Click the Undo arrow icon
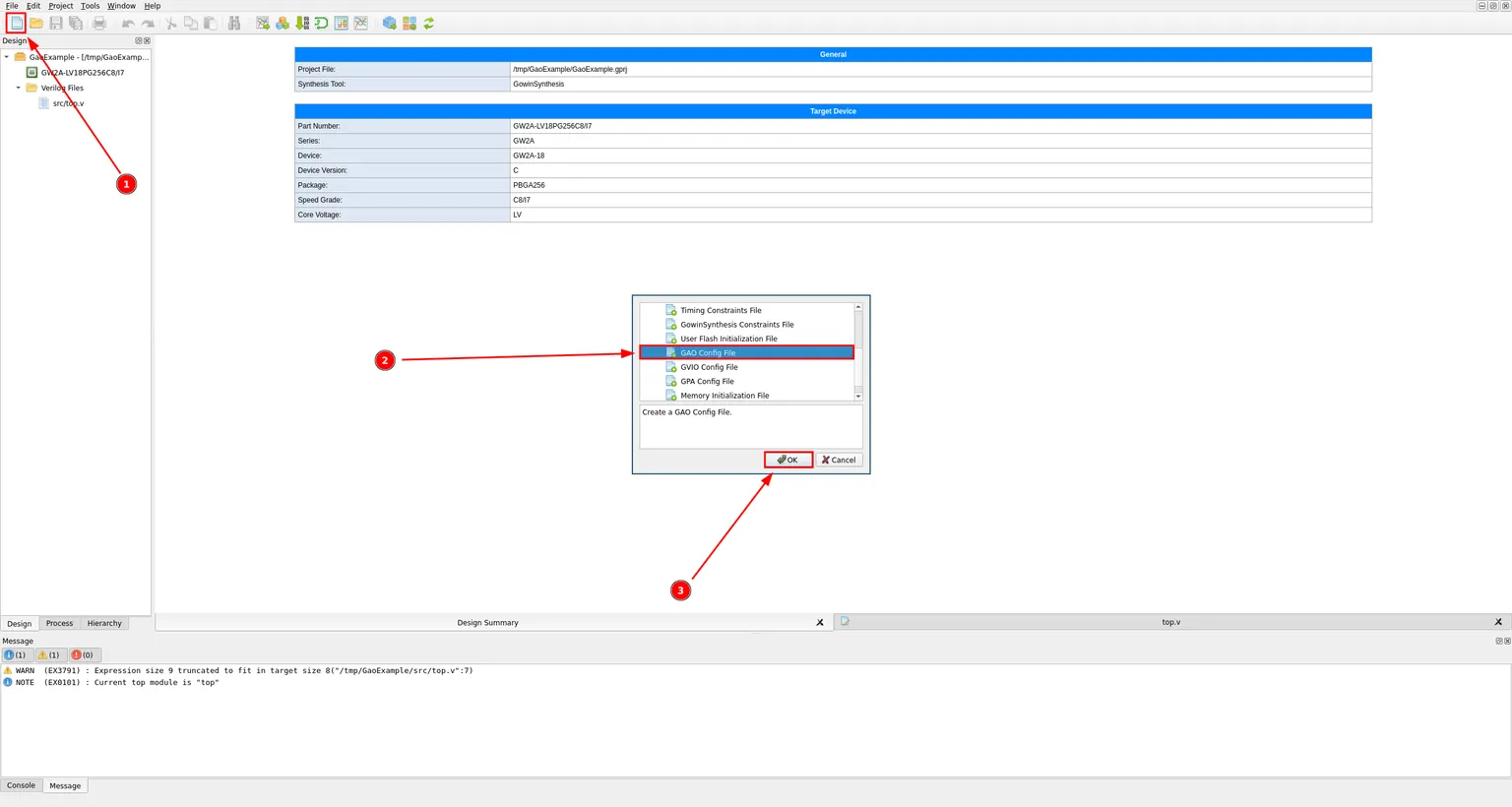The image size is (1512, 807). pos(128,23)
